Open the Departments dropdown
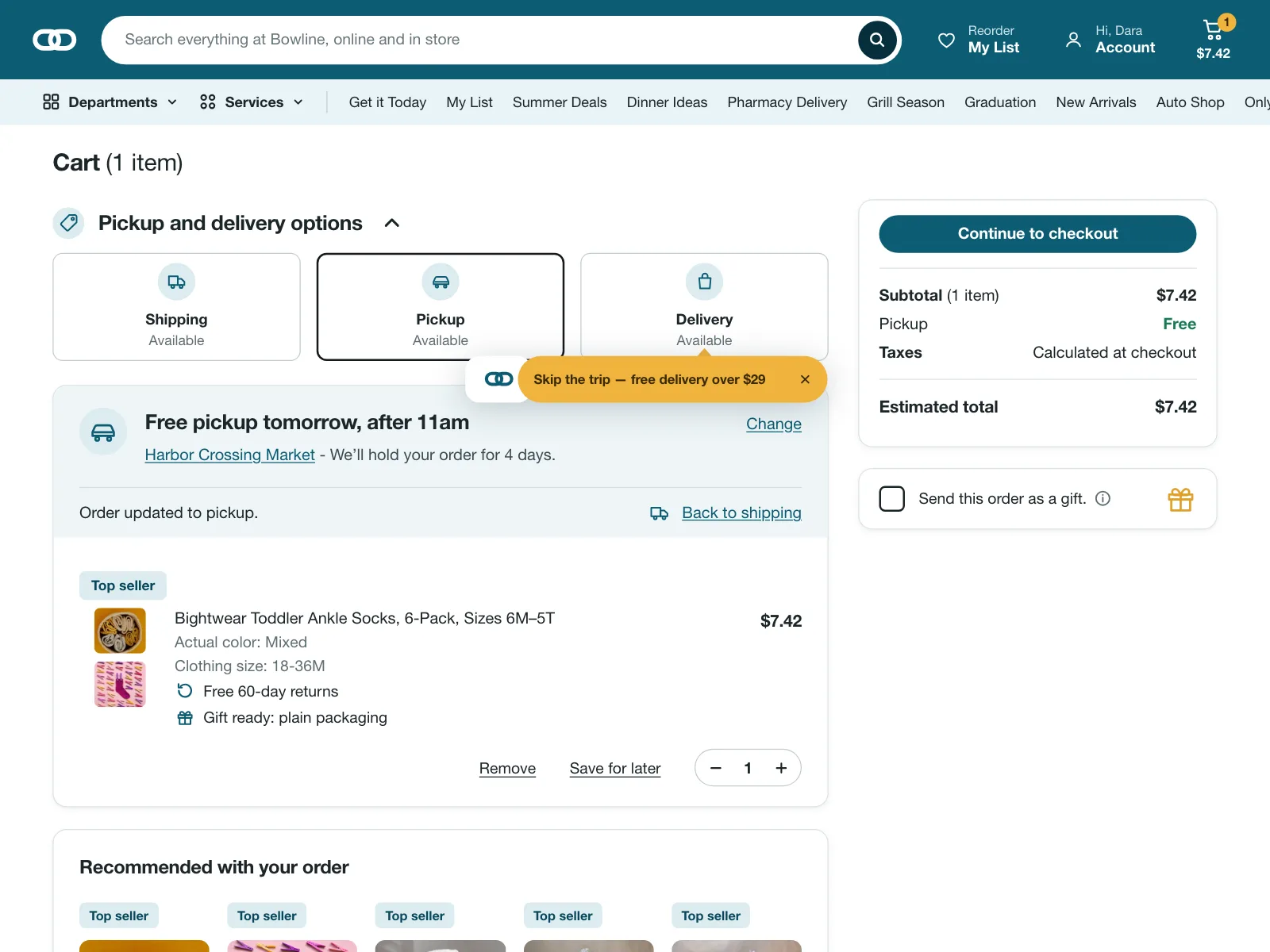The width and height of the screenshot is (1270, 952). click(110, 102)
